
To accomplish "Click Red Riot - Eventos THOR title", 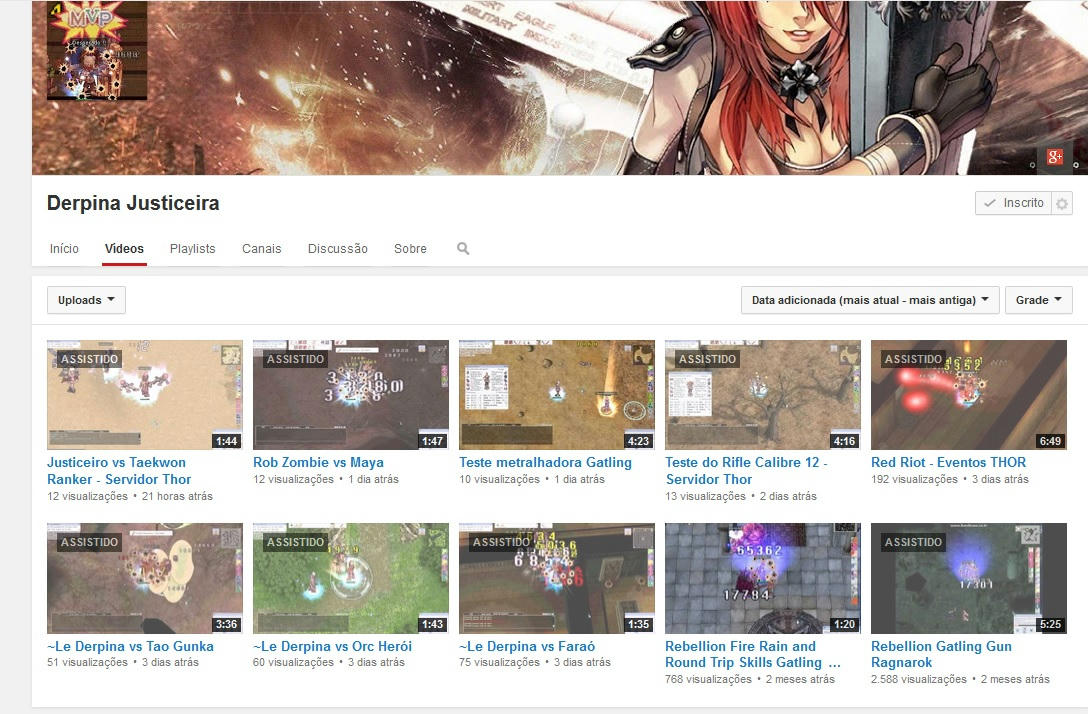I will click(x=949, y=462).
